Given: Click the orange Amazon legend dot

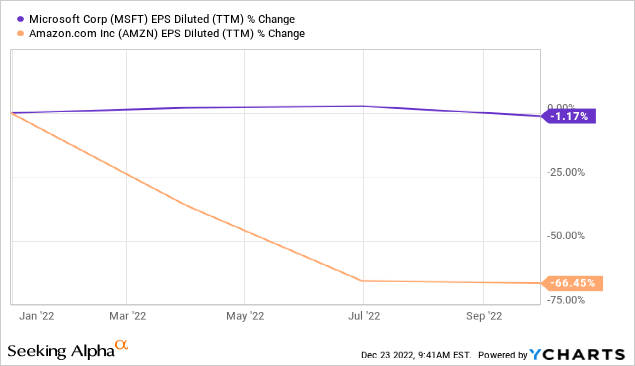Looking at the screenshot, I should [20, 33].
